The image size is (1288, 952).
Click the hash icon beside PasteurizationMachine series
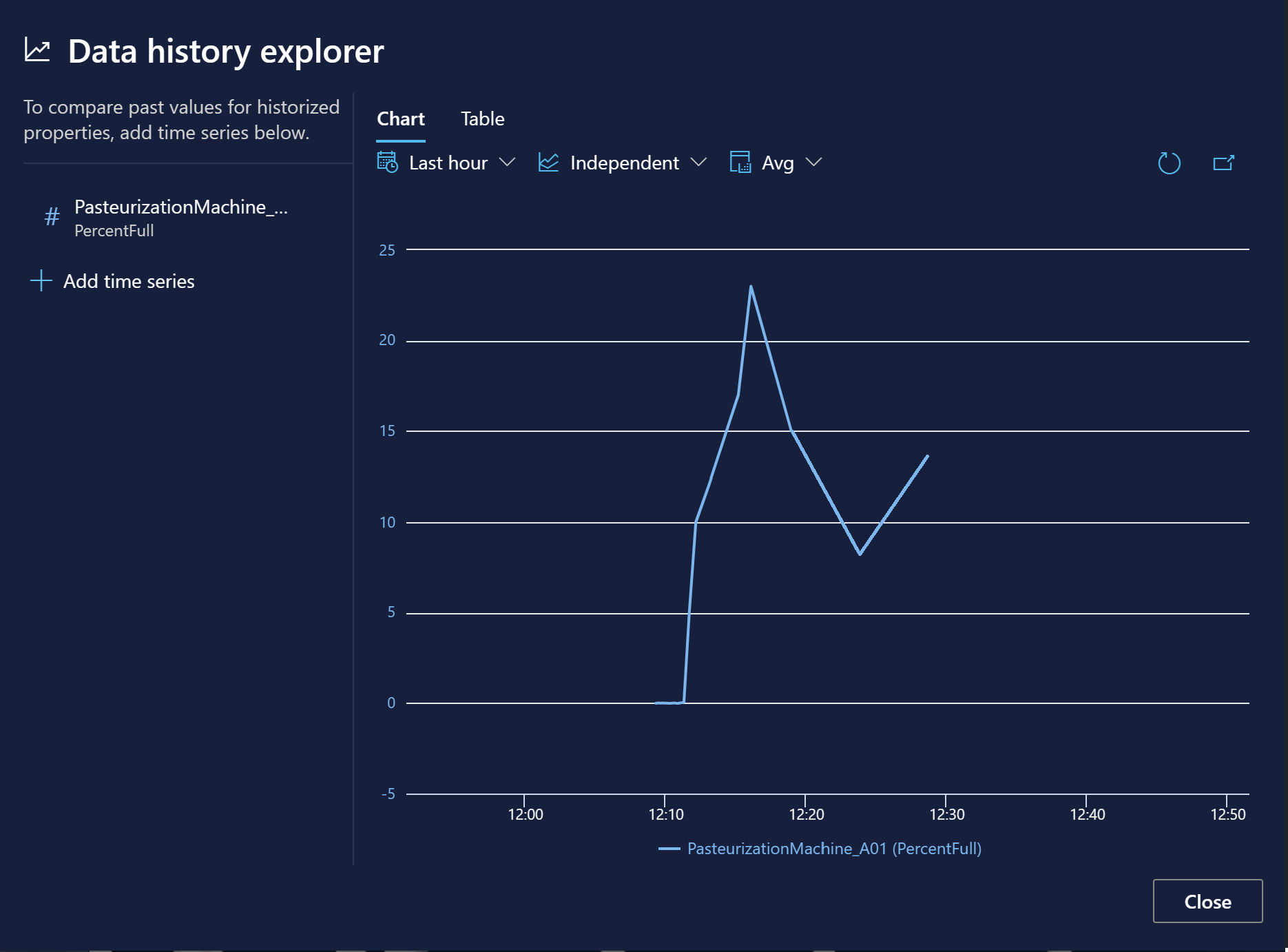52,217
